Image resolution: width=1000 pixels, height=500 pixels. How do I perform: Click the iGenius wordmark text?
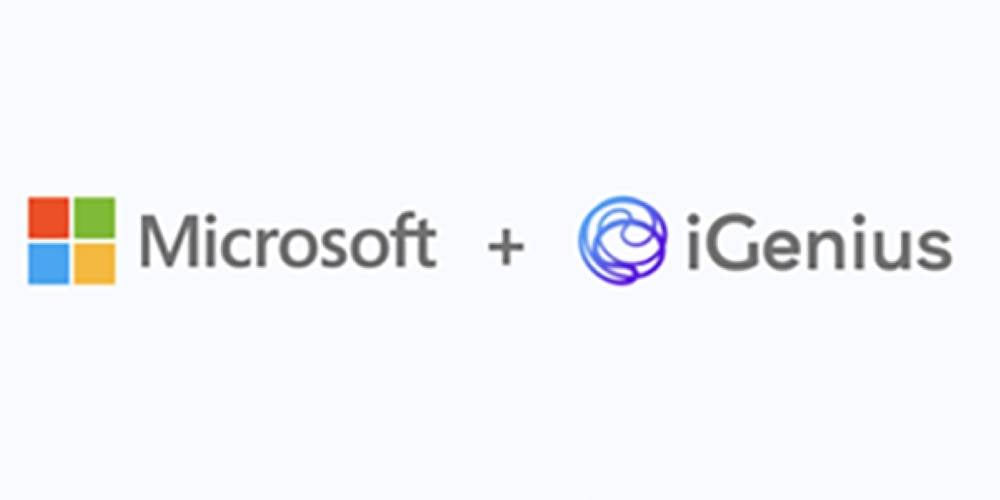820,241
